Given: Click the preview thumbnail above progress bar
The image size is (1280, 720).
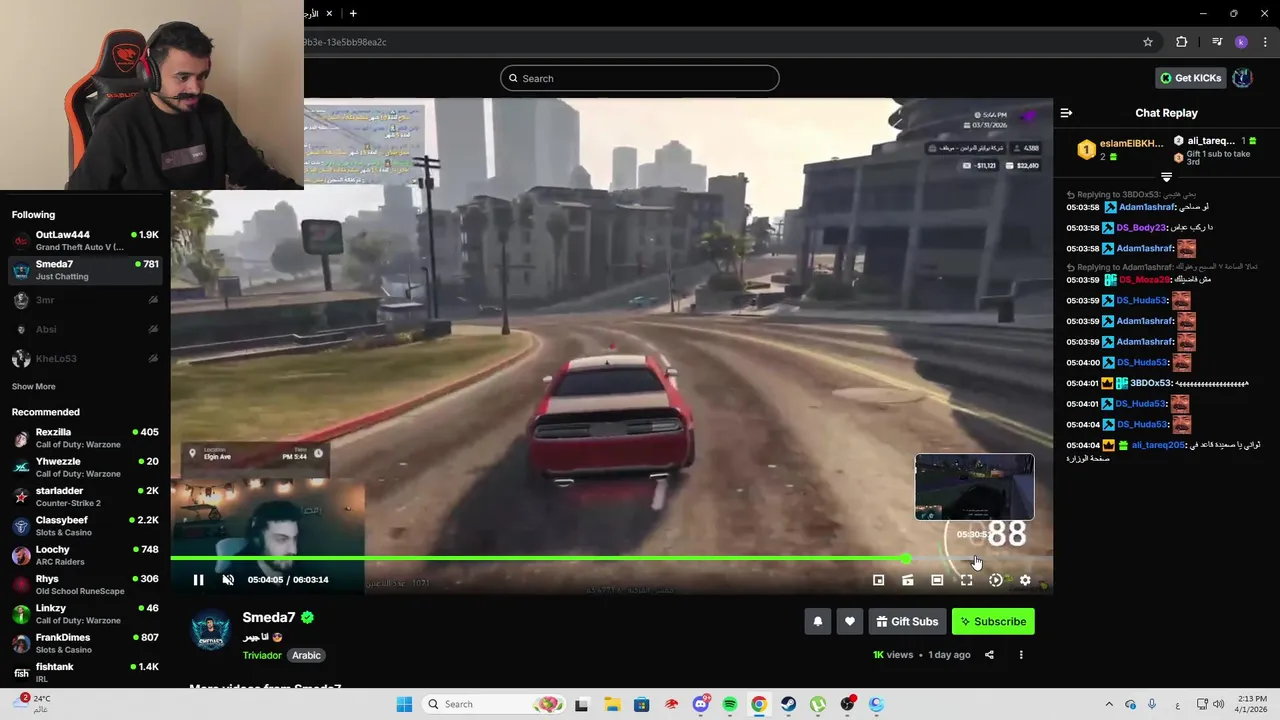Looking at the screenshot, I should pyautogui.click(x=974, y=487).
